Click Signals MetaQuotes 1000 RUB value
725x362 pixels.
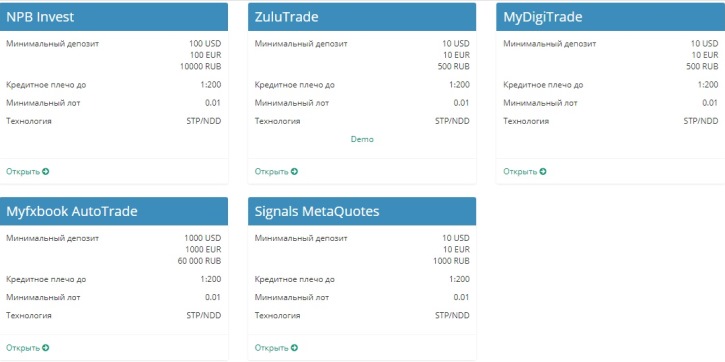[451, 261]
